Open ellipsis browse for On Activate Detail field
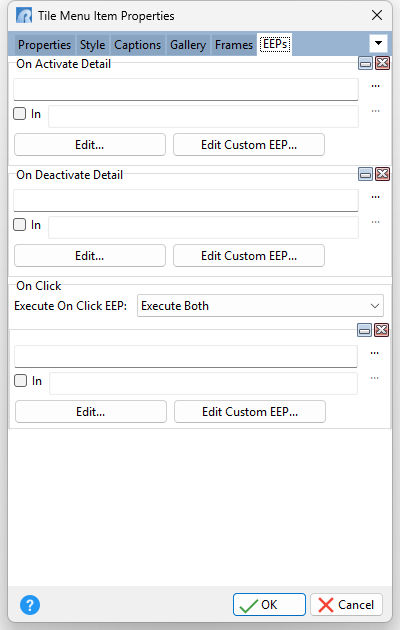 (375, 86)
